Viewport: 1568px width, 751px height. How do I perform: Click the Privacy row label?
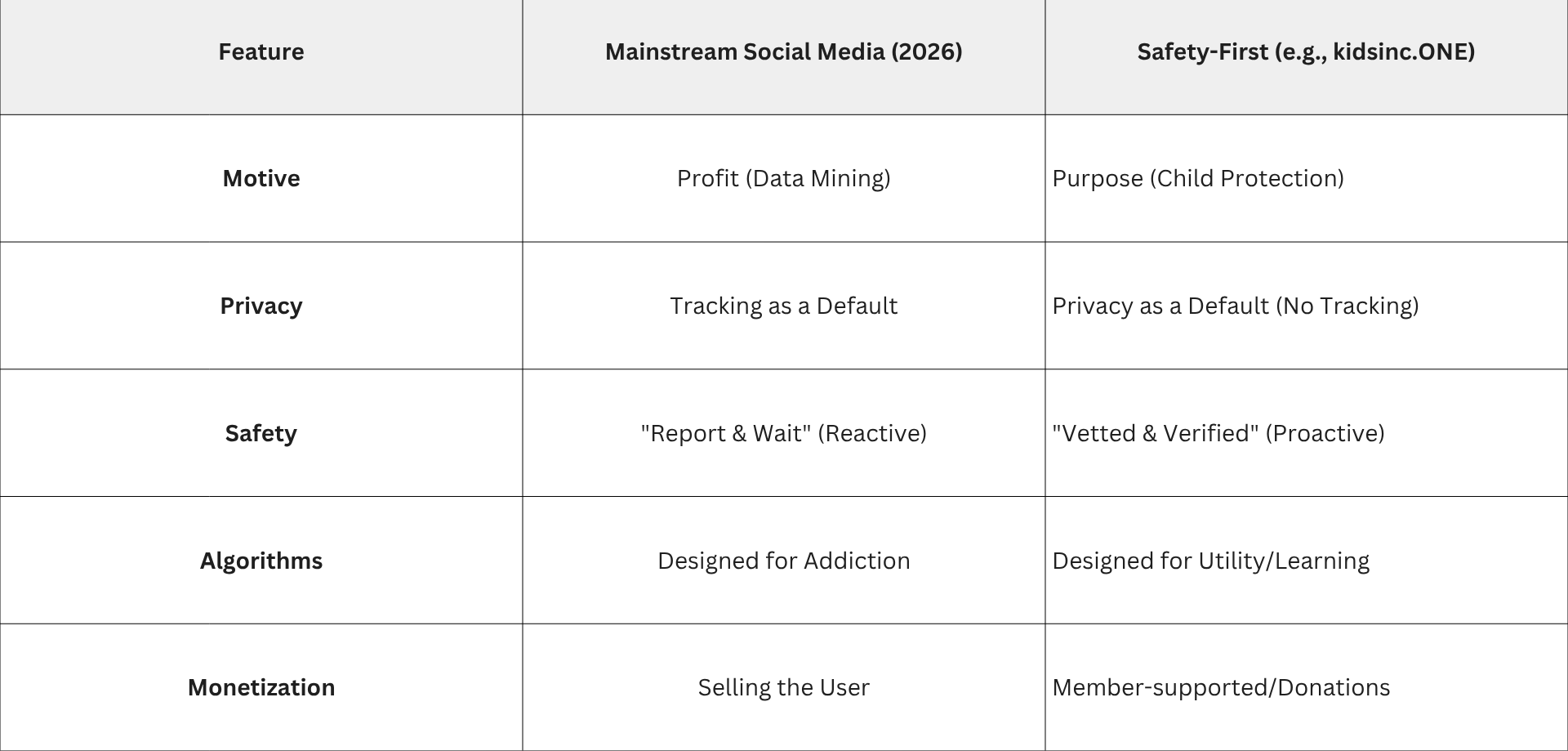(x=261, y=306)
